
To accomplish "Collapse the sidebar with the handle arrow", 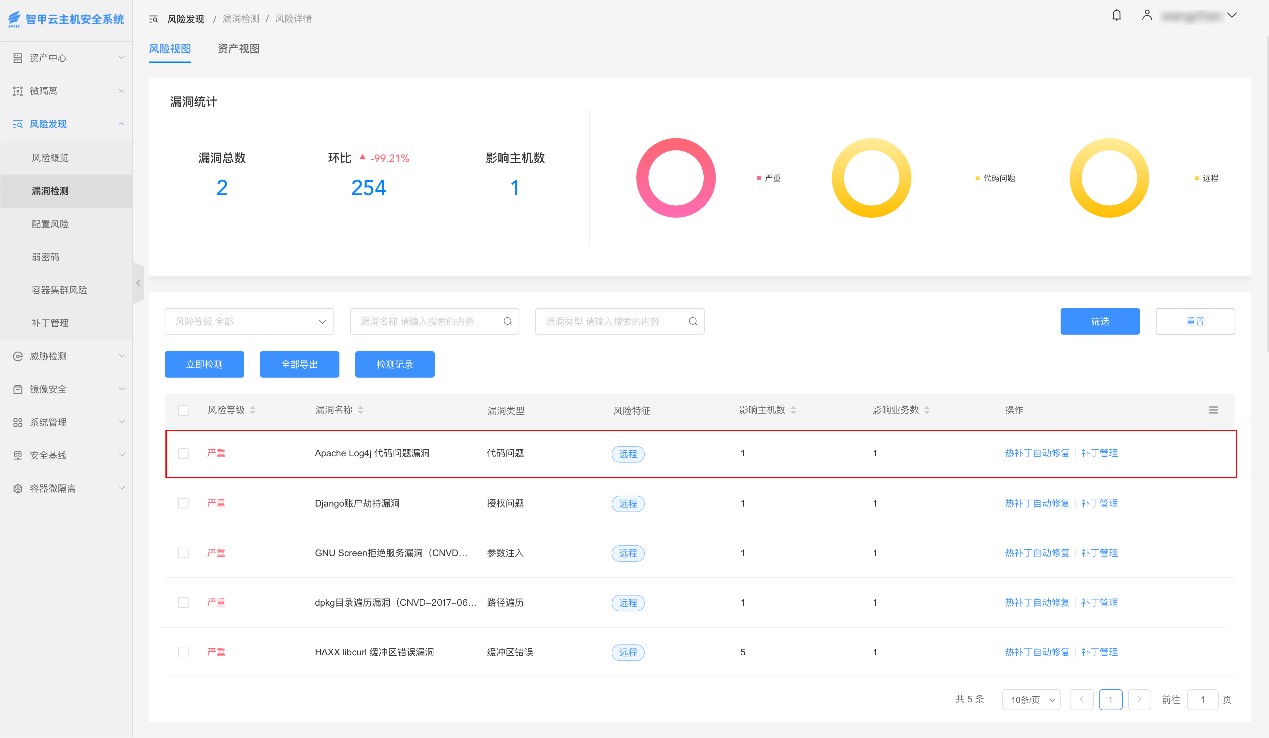I will pos(138,284).
